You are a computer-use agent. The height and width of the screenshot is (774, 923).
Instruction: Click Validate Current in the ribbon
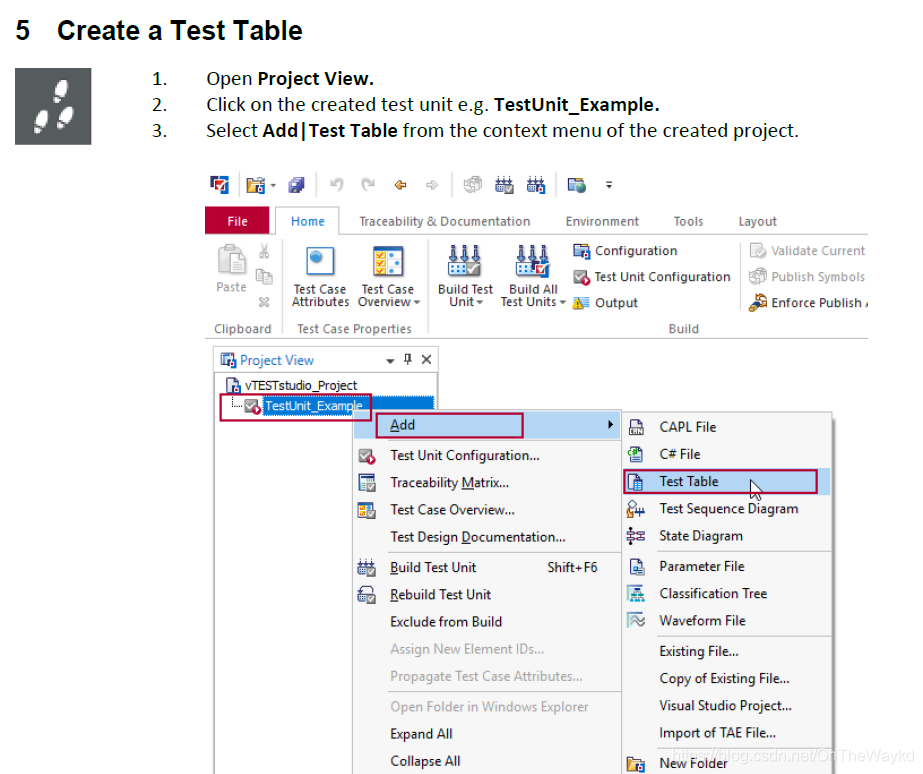click(x=807, y=251)
